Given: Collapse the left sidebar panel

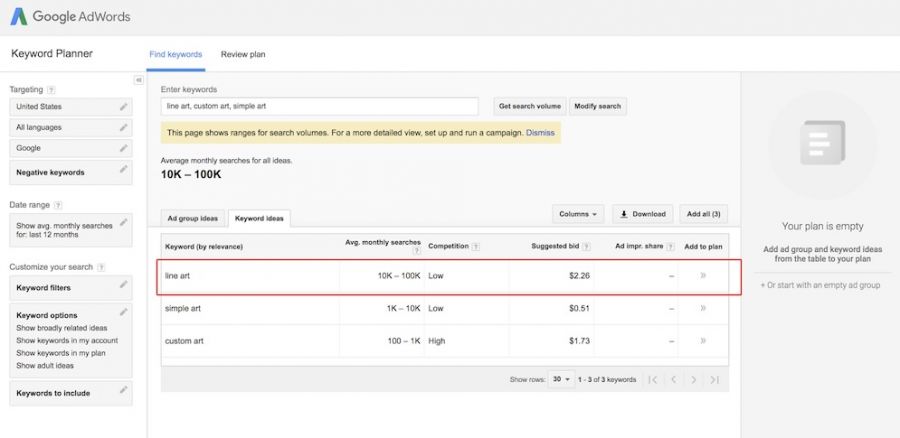Looking at the screenshot, I should point(138,80).
